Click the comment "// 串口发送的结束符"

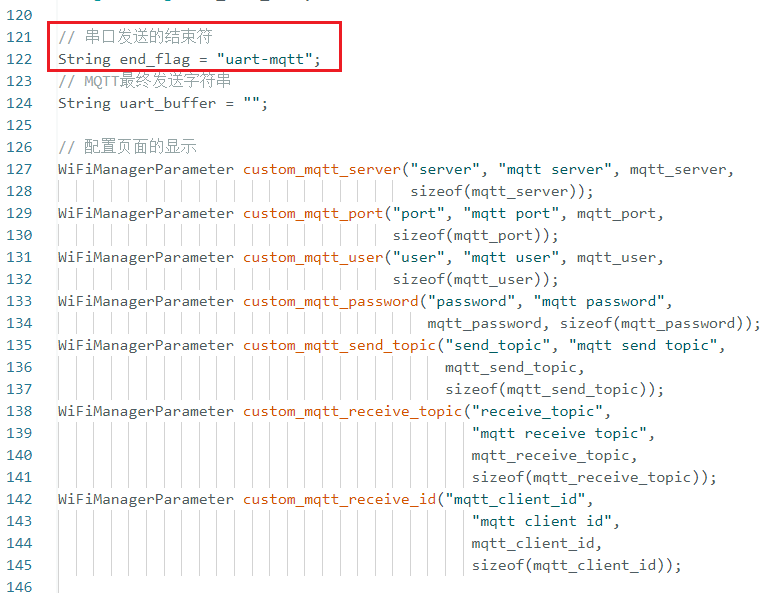click(135, 37)
